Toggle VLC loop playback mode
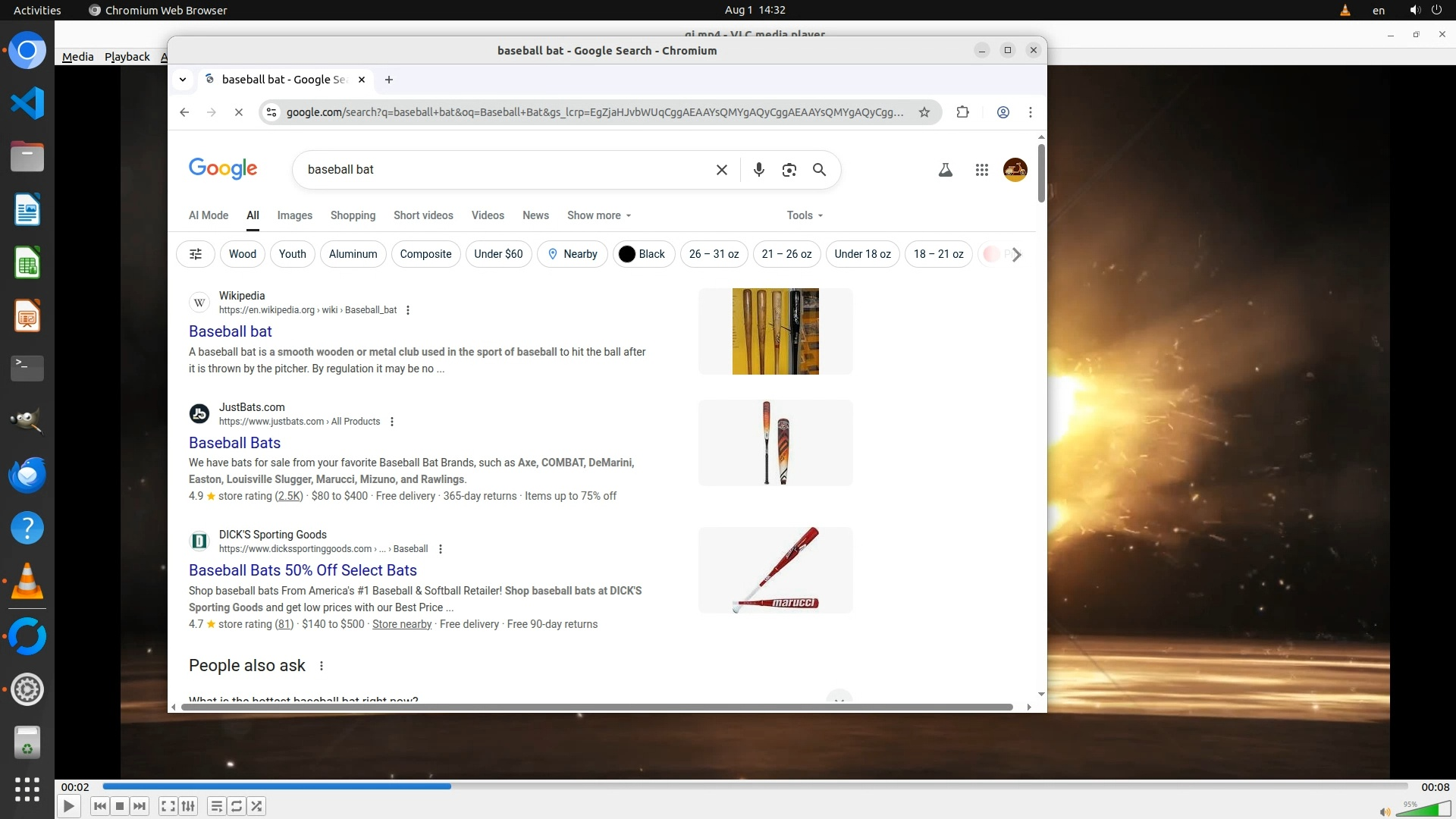 [237, 806]
